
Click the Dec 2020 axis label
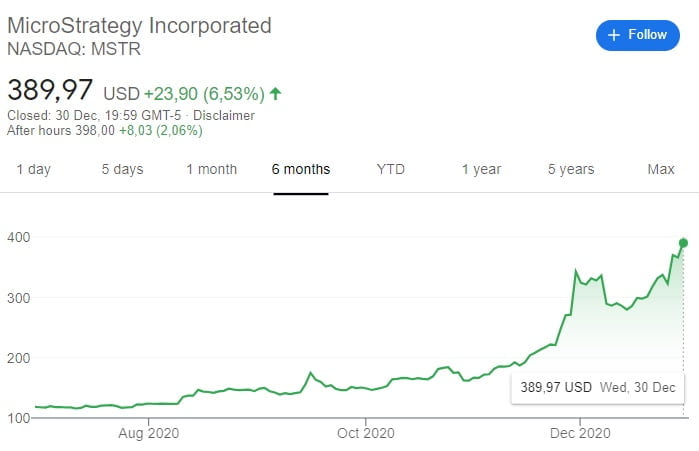[580, 433]
